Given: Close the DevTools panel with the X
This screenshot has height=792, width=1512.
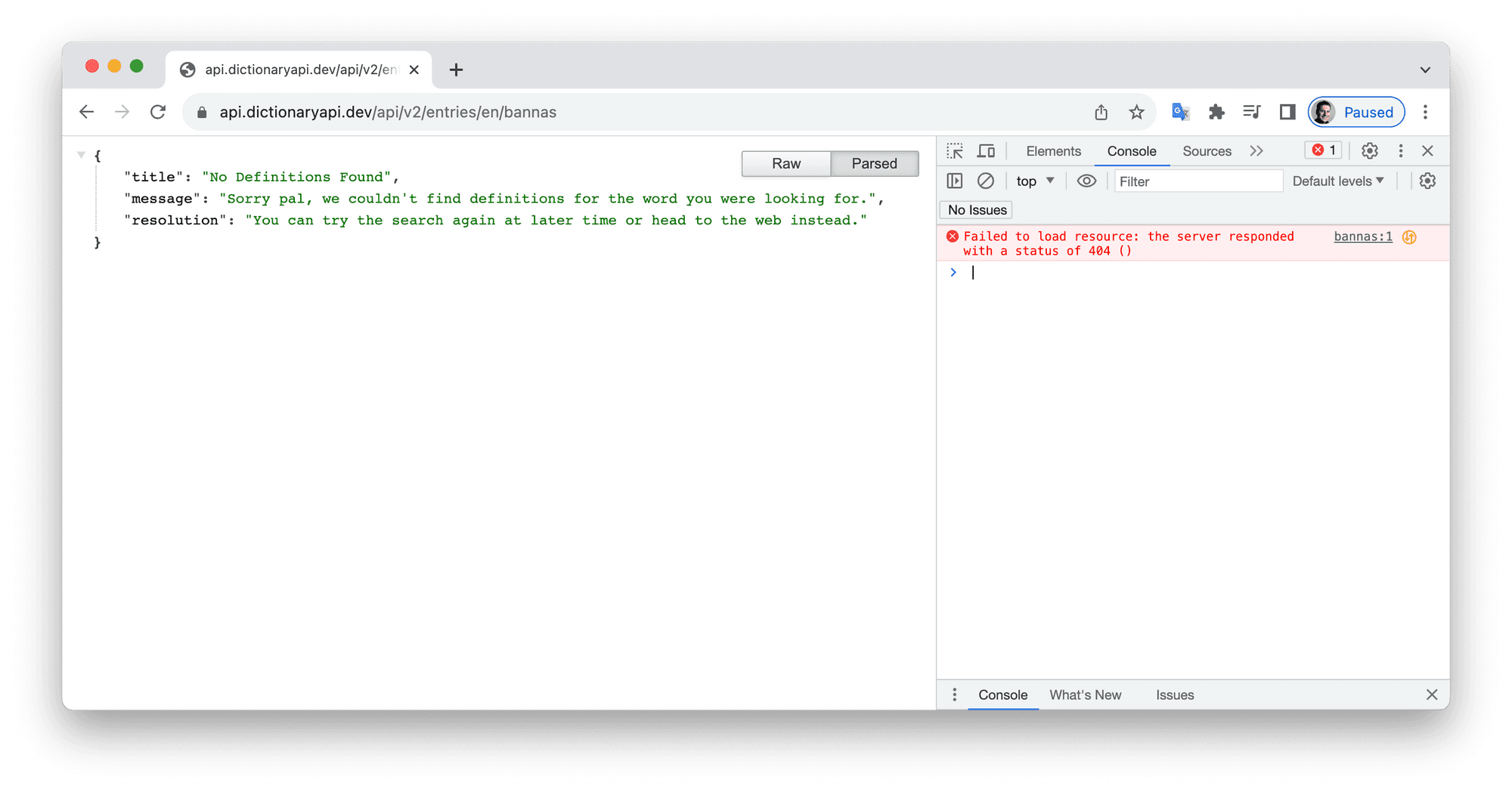Looking at the screenshot, I should pos(1427,151).
